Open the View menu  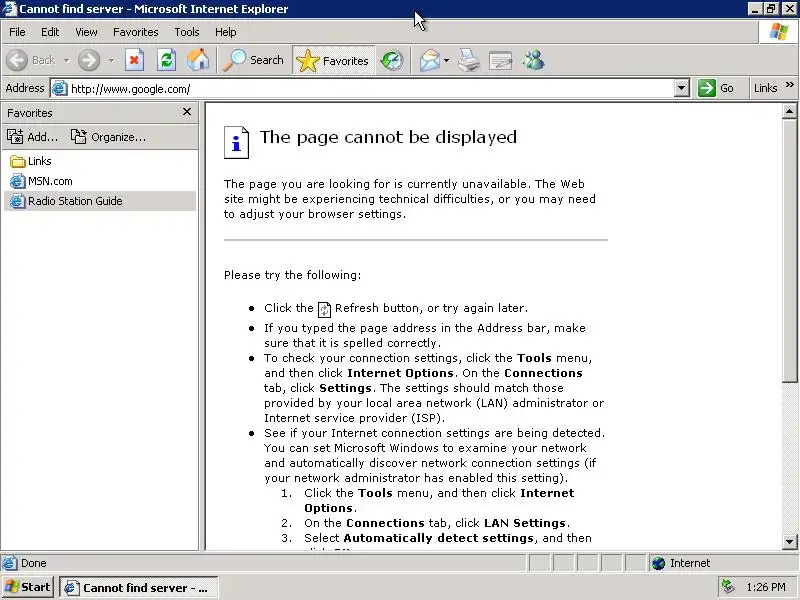coord(86,32)
